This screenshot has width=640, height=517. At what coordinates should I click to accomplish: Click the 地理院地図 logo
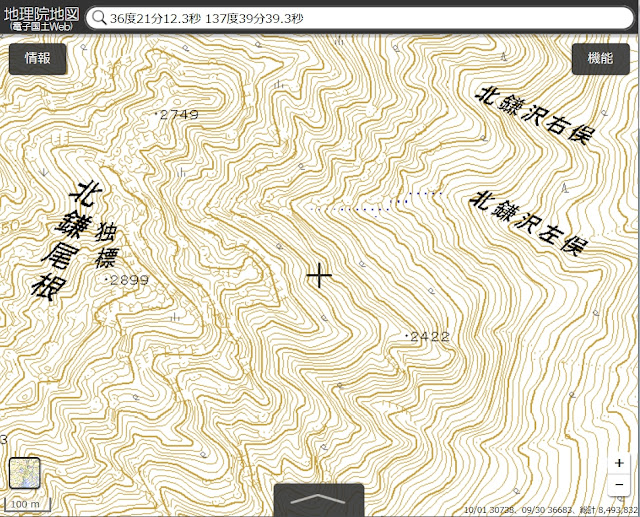click(x=41, y=18)
